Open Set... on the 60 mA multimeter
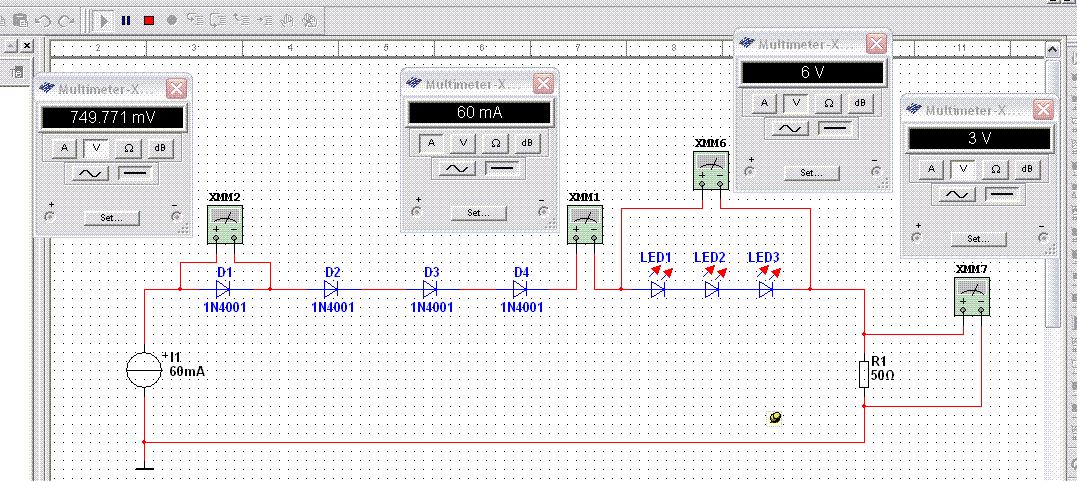This screenshot has height=481, width=1077. tap(478, 212)
